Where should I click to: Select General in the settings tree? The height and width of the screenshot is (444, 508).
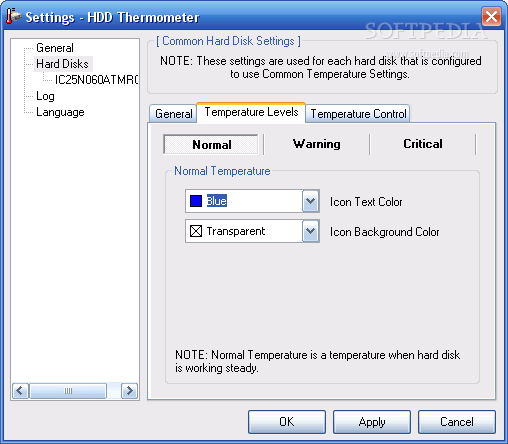click(55, 48)
